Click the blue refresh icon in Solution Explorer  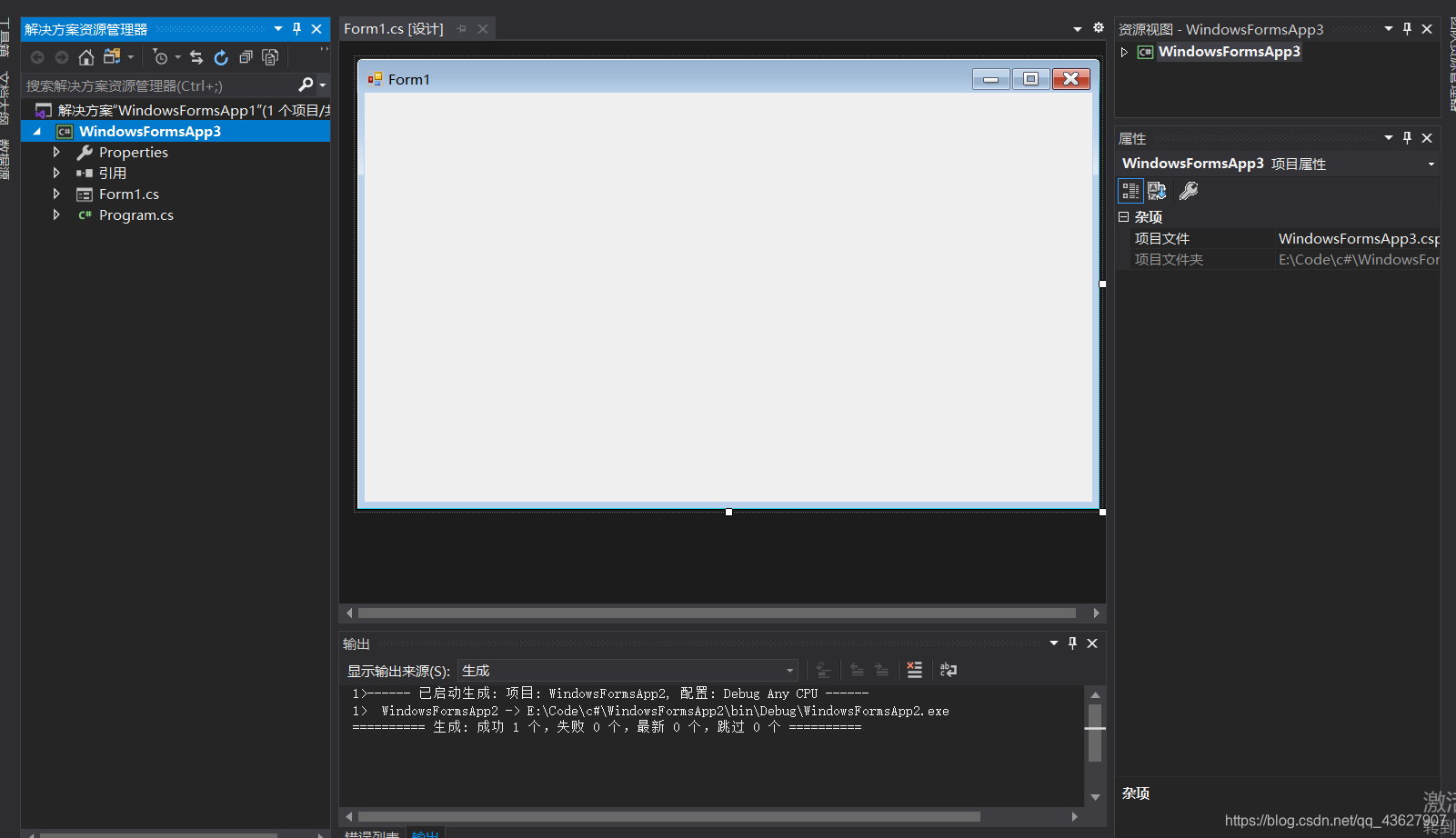221,57
